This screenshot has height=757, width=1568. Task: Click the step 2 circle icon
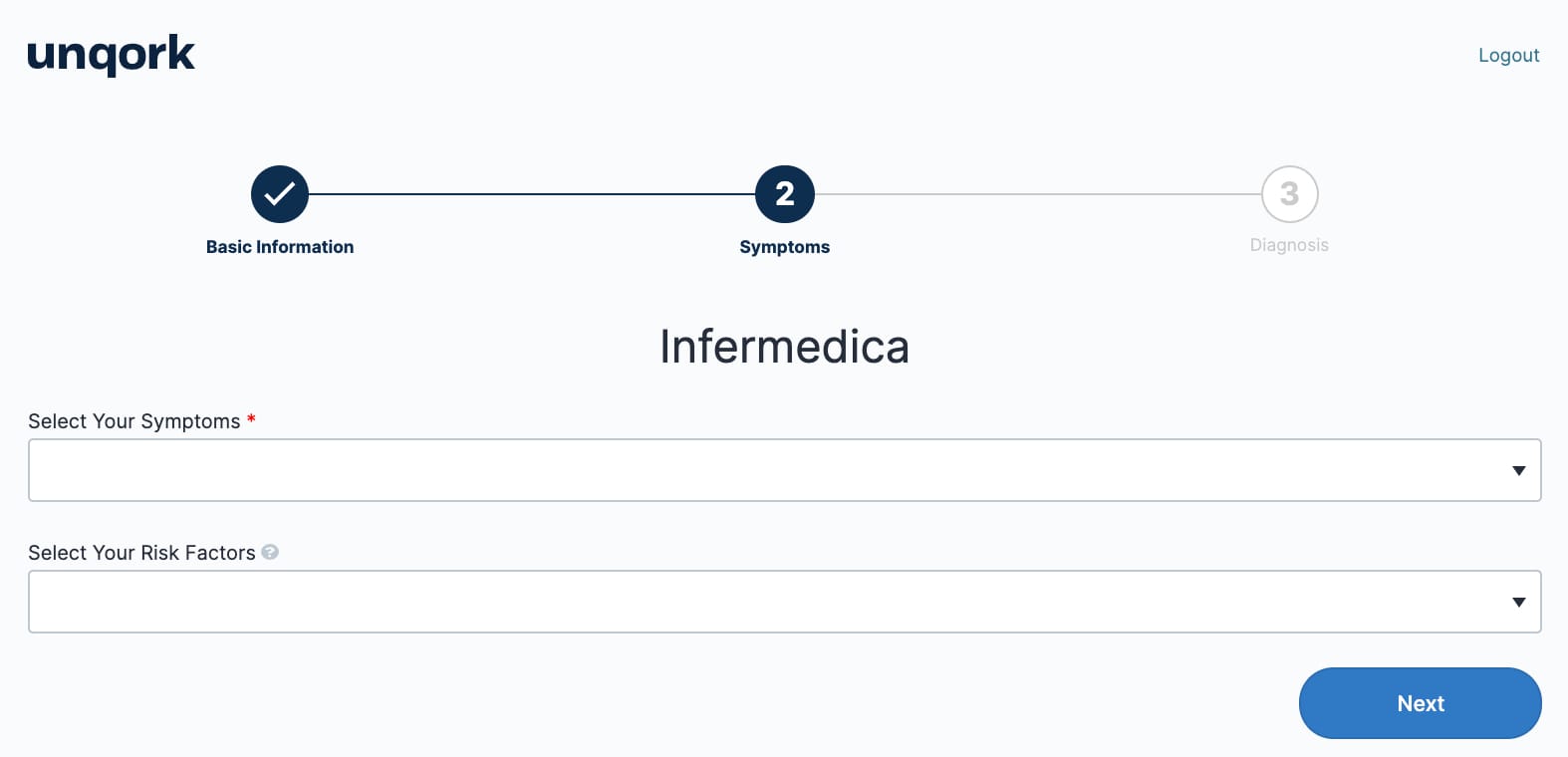[x=785, y=194]
